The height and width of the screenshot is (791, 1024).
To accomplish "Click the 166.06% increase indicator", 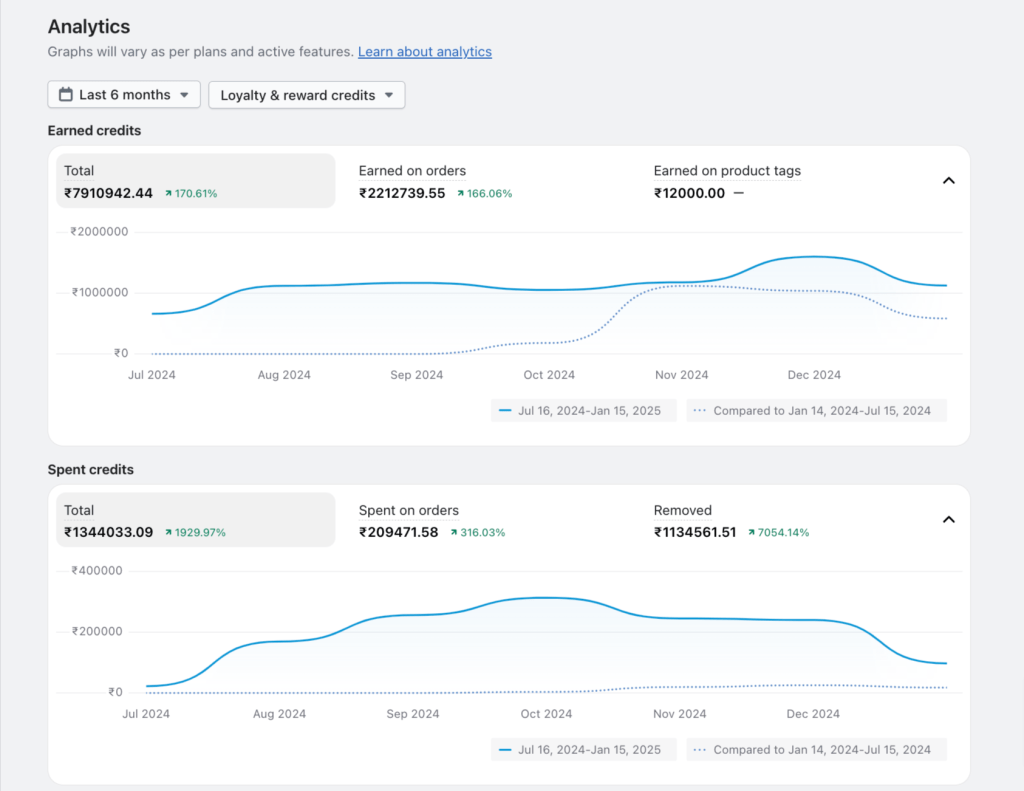I will click(x=484, y=193).
